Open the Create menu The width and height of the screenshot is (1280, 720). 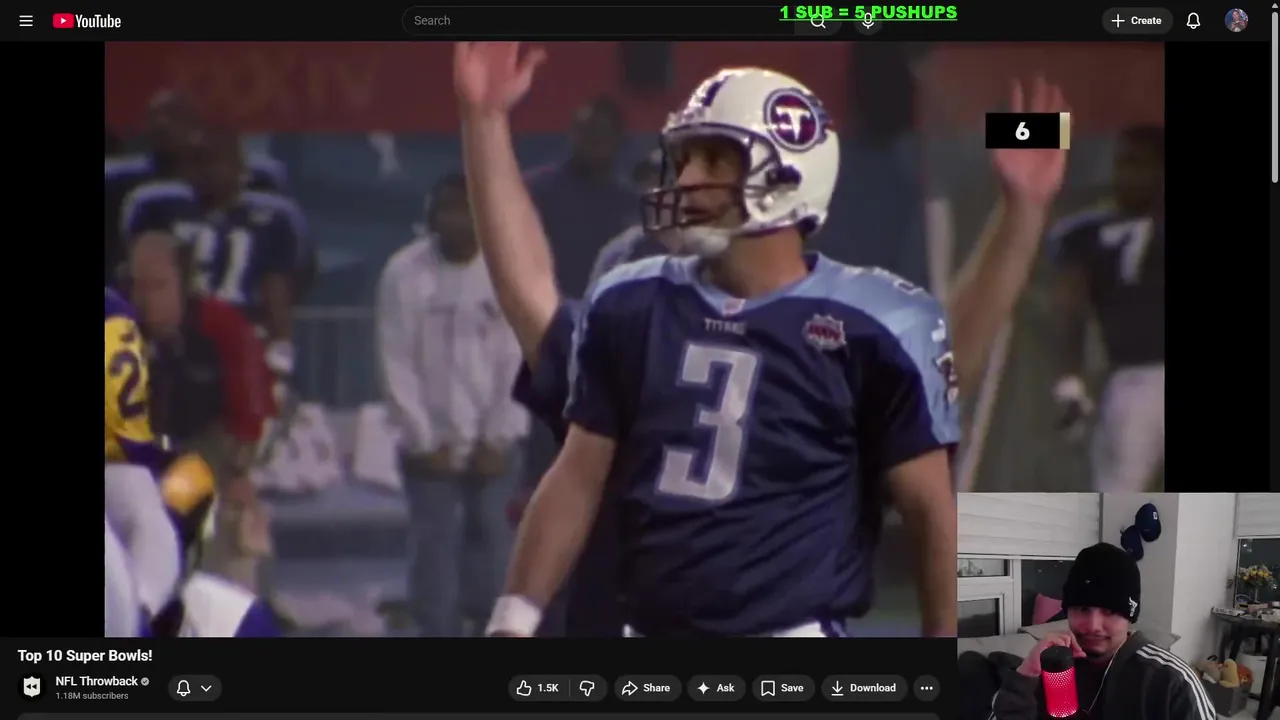(1136, 20)
